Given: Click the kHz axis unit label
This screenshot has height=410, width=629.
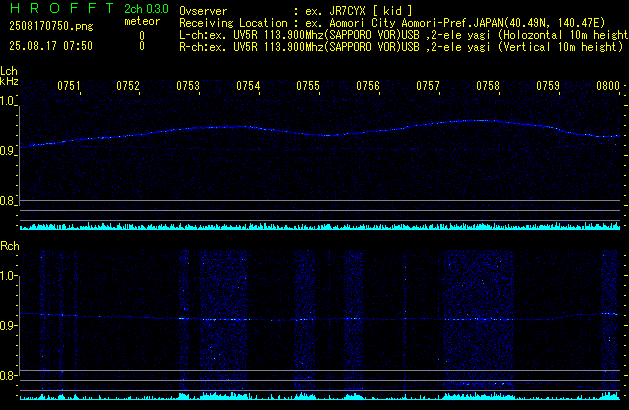Looking at the screenshot, I should (x=9, y=81).
